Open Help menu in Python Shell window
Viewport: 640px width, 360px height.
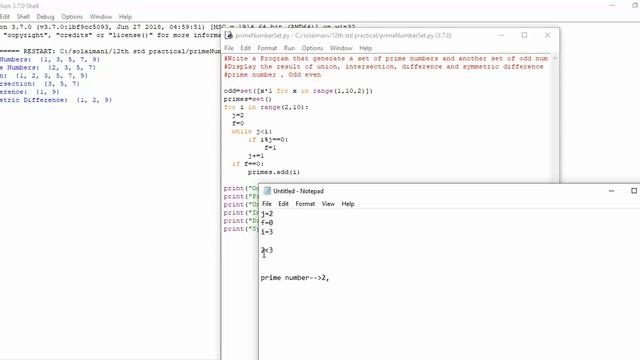tap(125, 17)
